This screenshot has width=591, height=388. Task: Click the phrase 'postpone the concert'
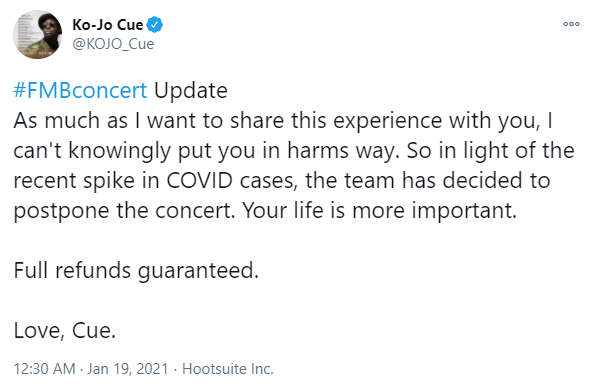[x=124, y=211]
